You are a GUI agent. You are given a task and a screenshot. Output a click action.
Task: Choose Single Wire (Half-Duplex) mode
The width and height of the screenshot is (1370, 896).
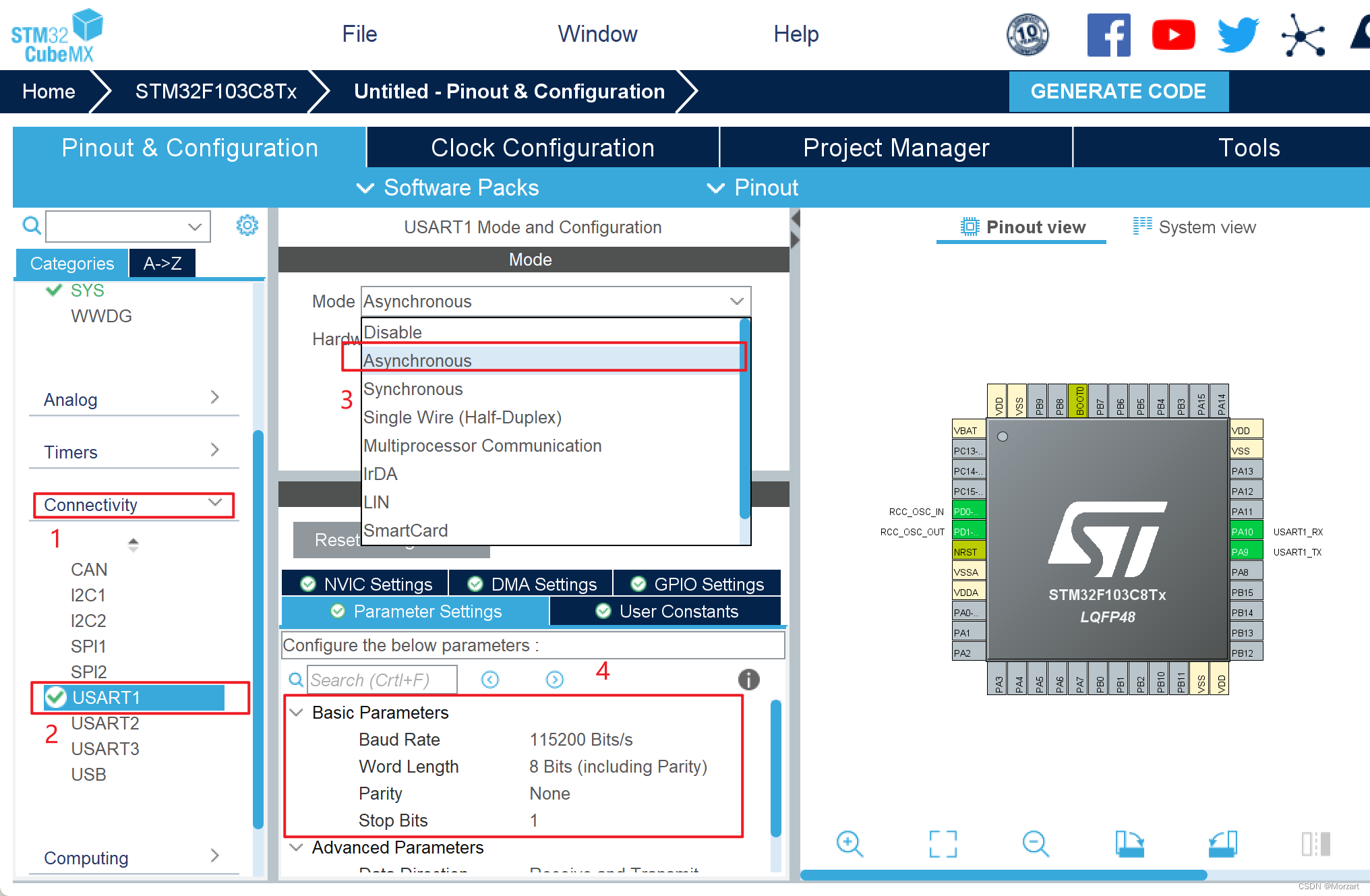point(551,417)
